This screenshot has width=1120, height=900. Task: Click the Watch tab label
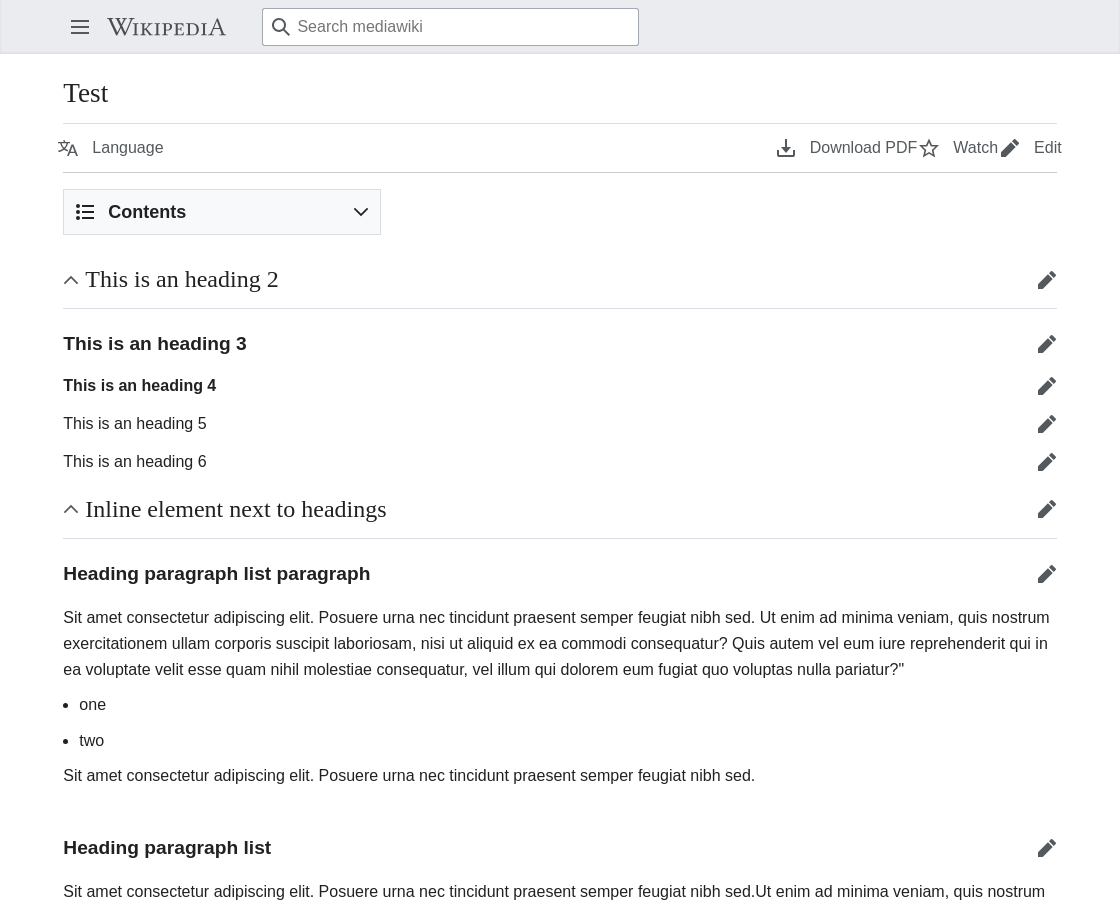pyautogui.click(x=975, y=148)
